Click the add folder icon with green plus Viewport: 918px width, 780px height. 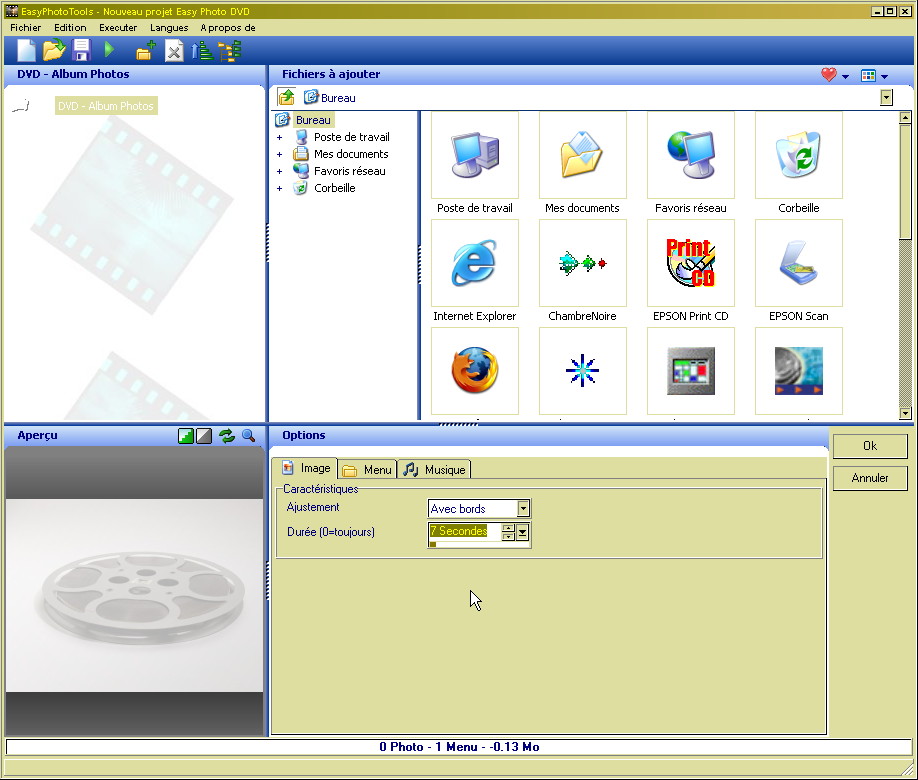[145, 51]
